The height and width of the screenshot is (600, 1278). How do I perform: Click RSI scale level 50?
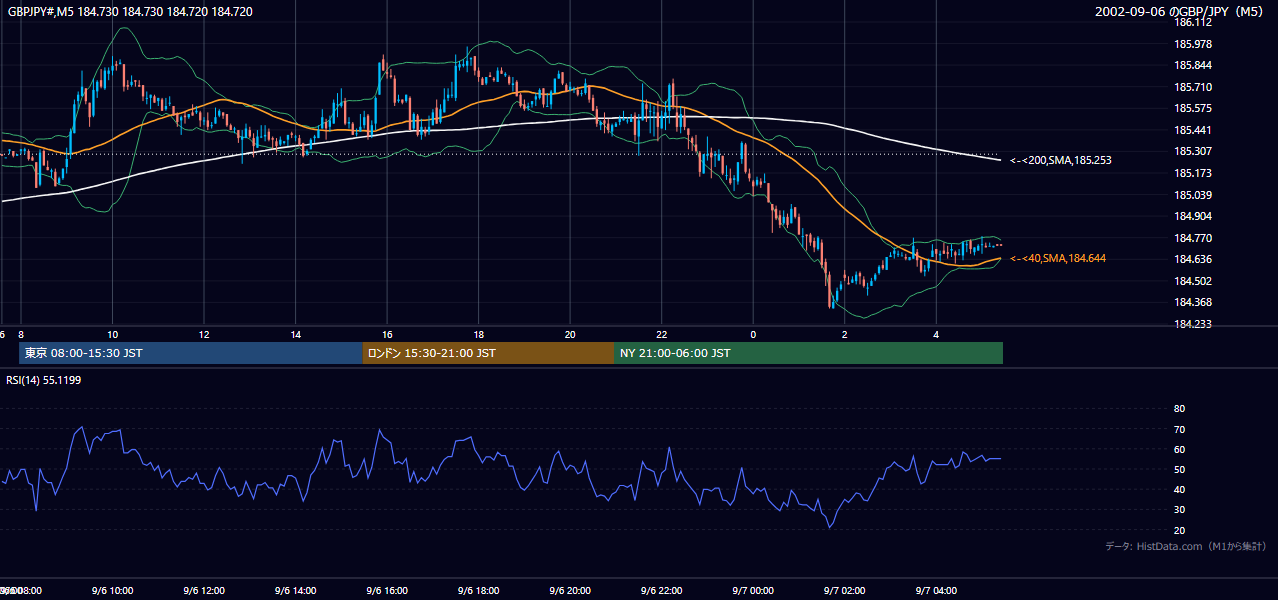click(x=1179, y=469)
